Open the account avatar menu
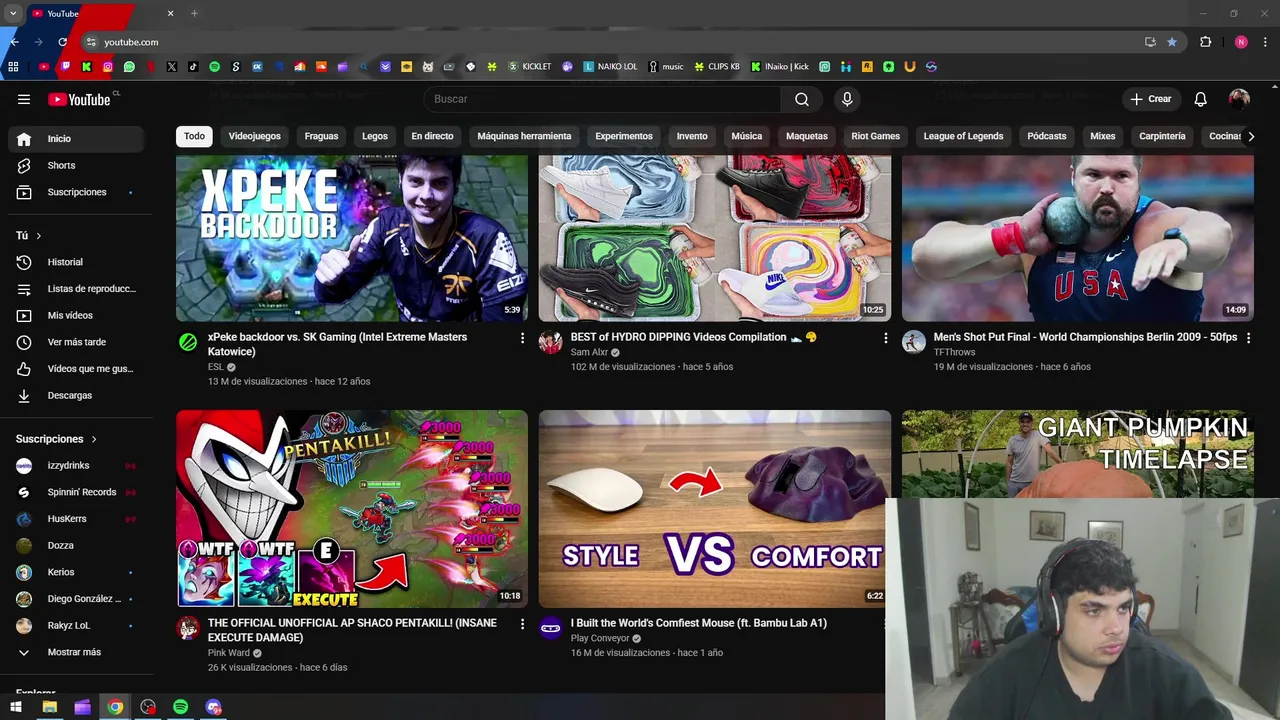This screenshot has height=720, width=1280. coord(1239,99)
